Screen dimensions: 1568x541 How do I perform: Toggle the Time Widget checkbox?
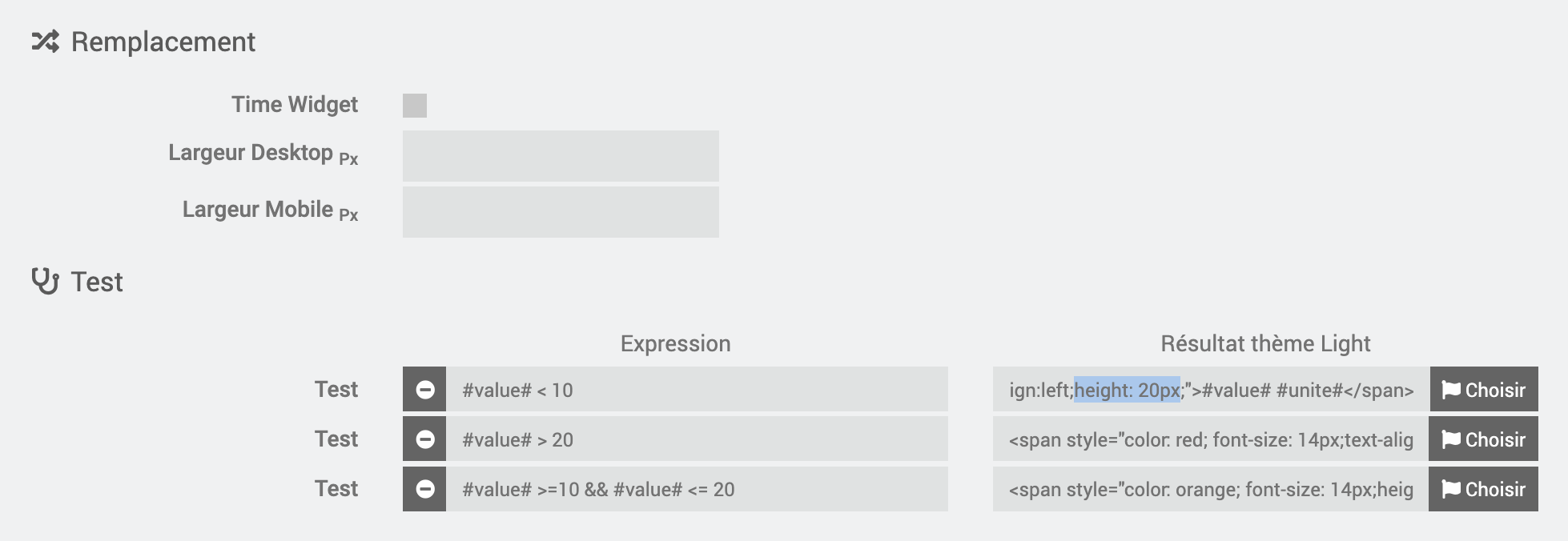pos(415,106)
